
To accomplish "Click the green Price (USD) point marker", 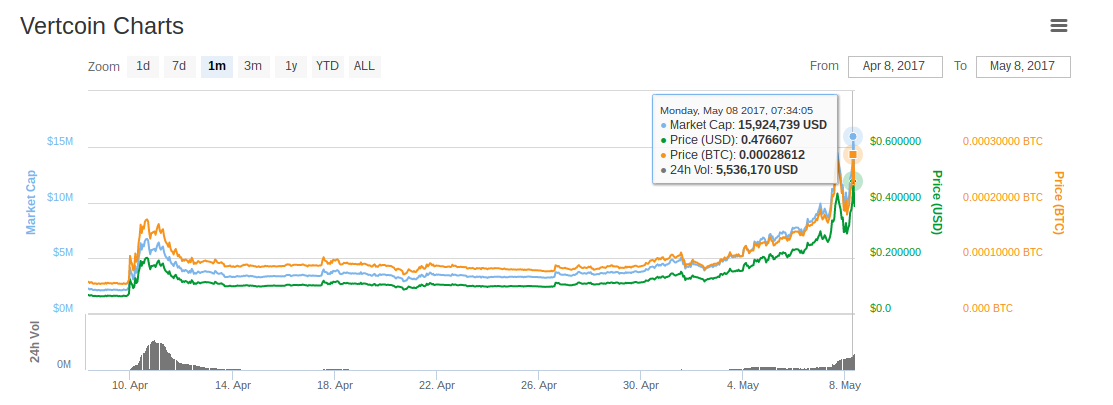I will click(853, 182).
